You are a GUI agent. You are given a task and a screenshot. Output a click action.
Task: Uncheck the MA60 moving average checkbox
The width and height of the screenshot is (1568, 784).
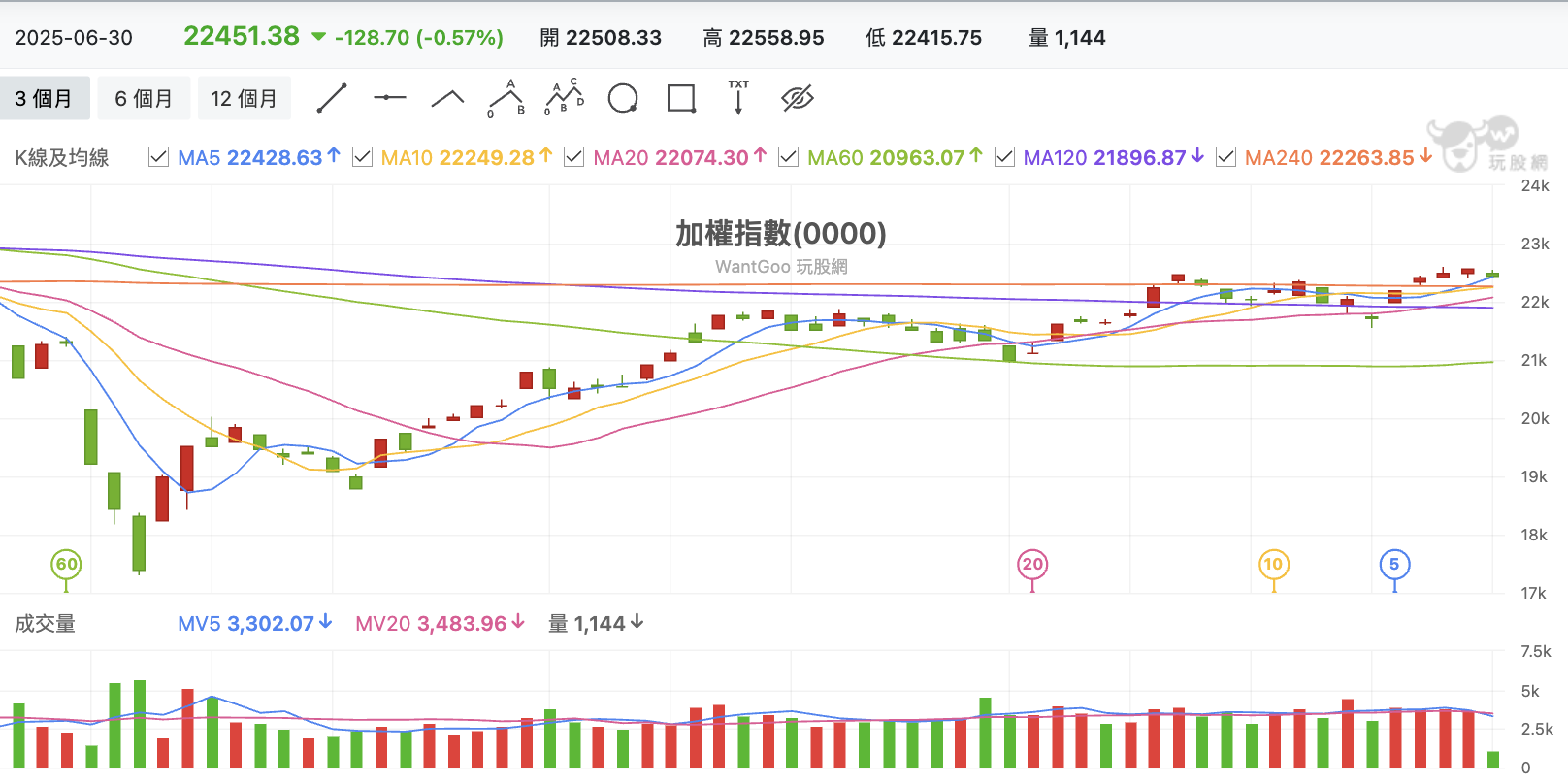point(788,157)
